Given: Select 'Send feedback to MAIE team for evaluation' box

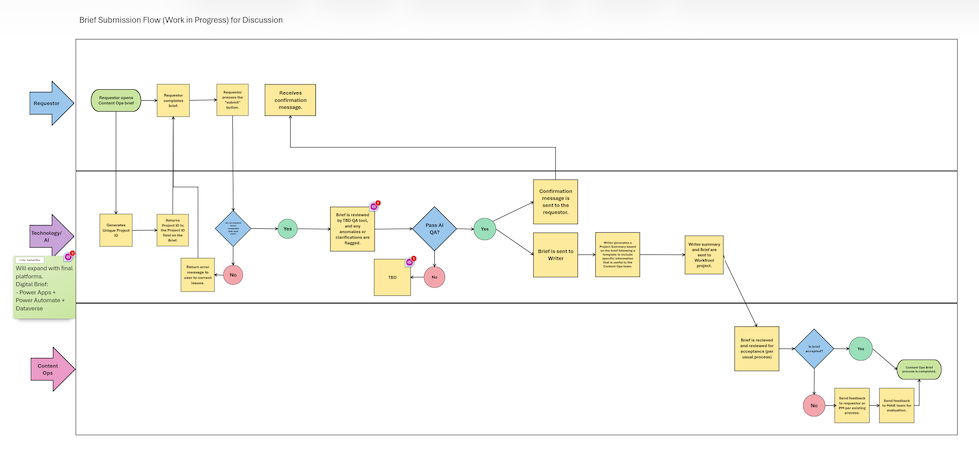Looking at the screenshot, I should point(898,405).
